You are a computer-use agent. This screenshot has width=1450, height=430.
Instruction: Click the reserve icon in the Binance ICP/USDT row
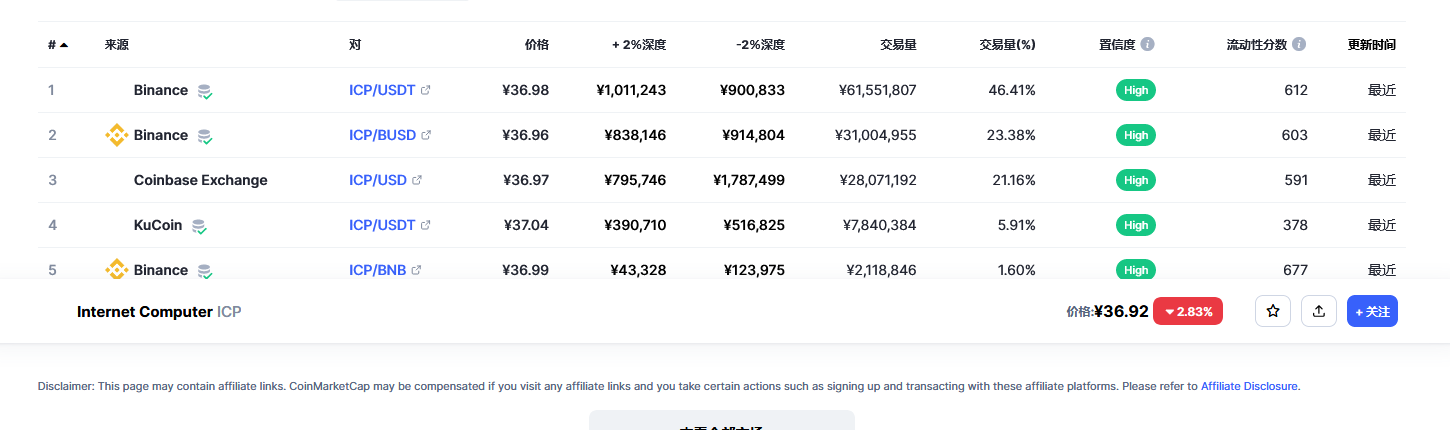(205, 91)
